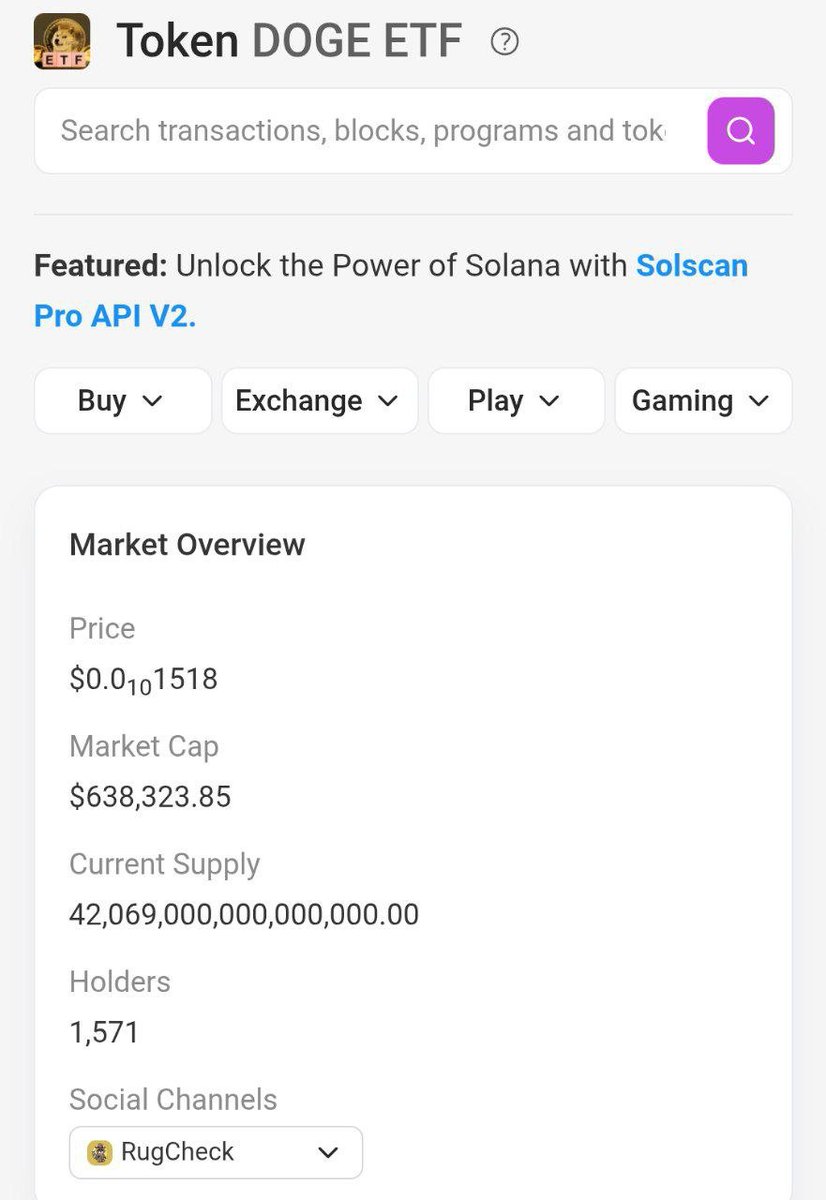The height and width of the screenshot is (1200, 826).
Task: Click the Current Supply number
Action: (244, 915)
